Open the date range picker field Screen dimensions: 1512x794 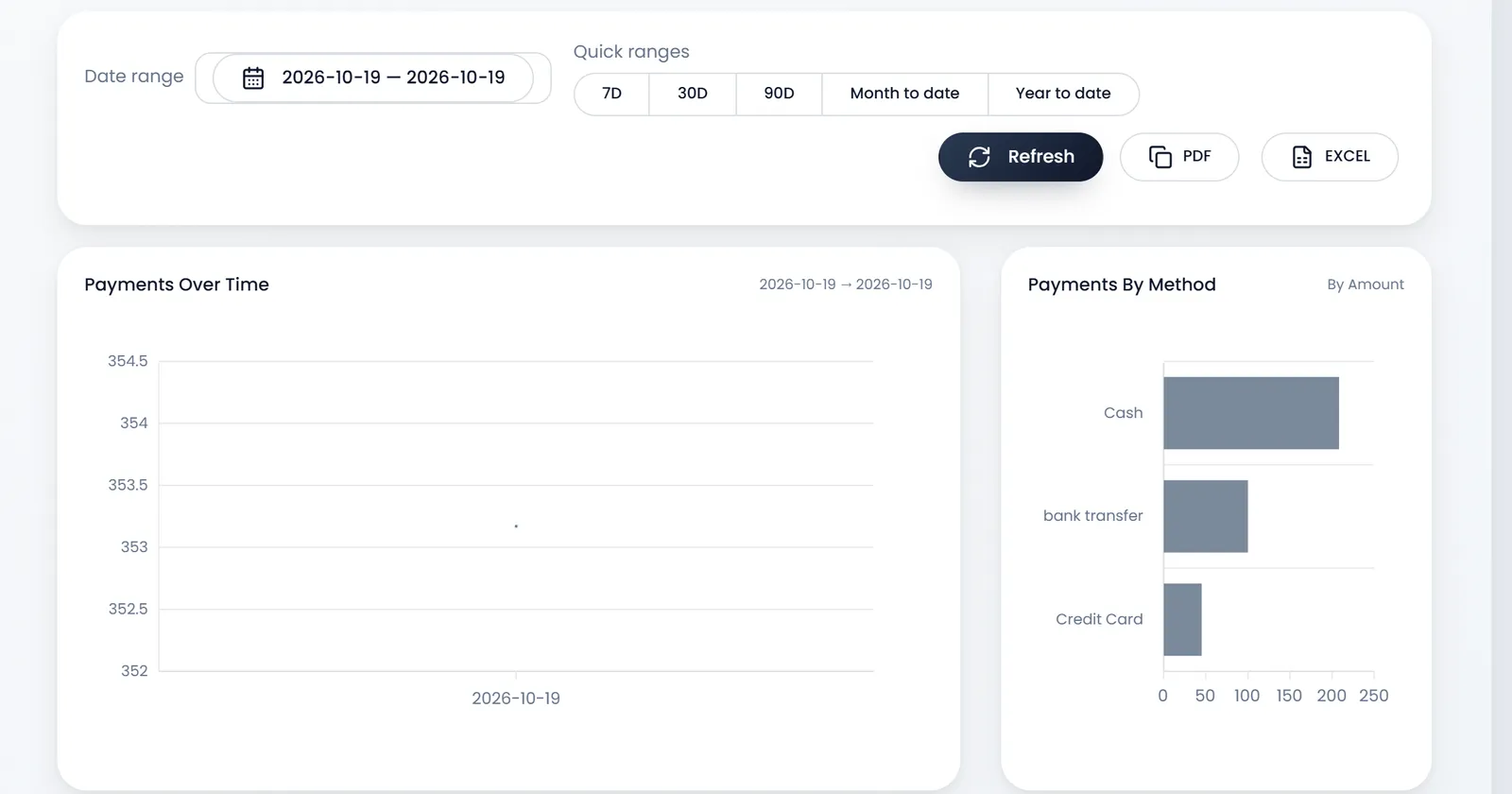pos(373,78)
